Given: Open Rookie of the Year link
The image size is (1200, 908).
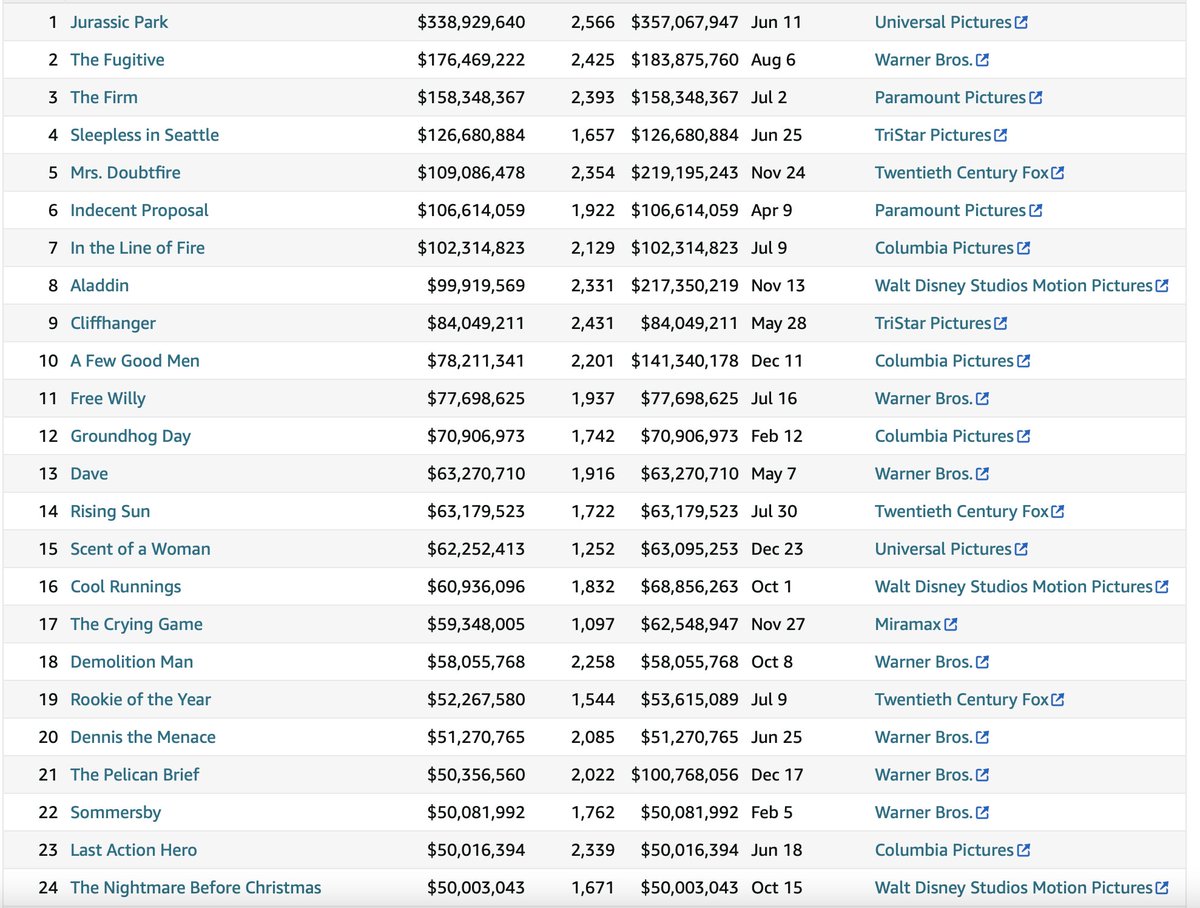Looking at the screenshot, I should pos(141,700).
